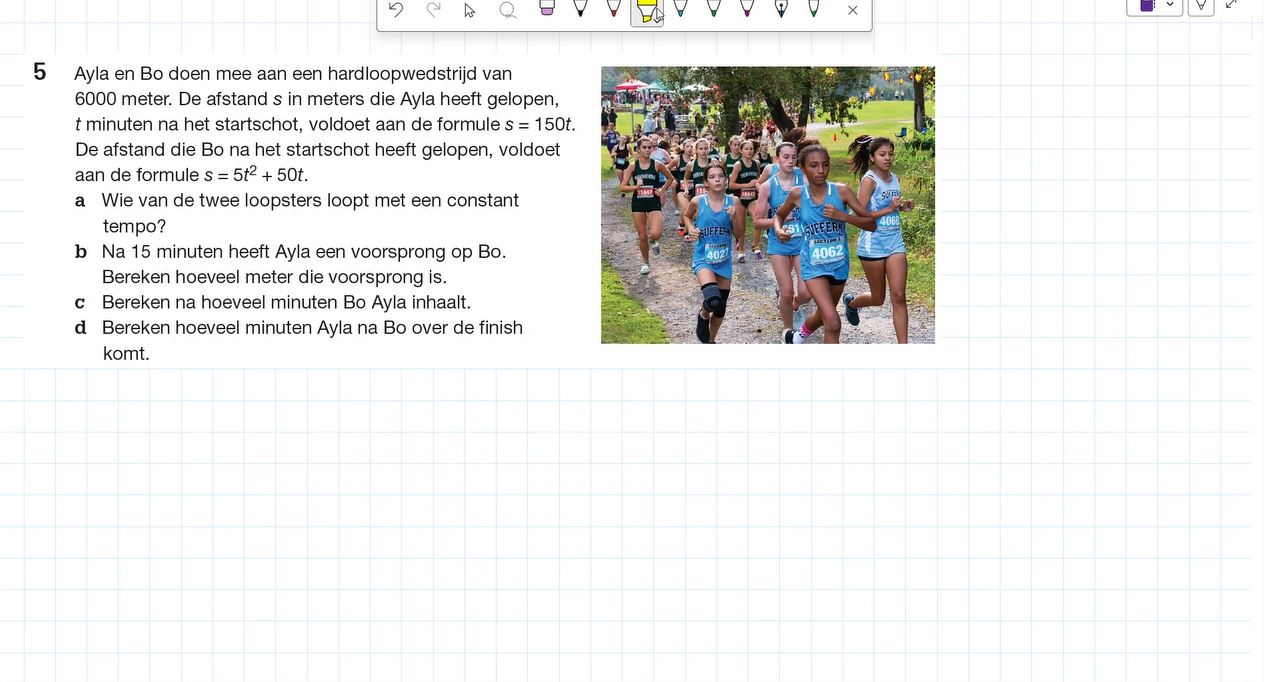Click the exercise number 5
The width and height of the screenshot is (1264, 682).
coord(39,72)
